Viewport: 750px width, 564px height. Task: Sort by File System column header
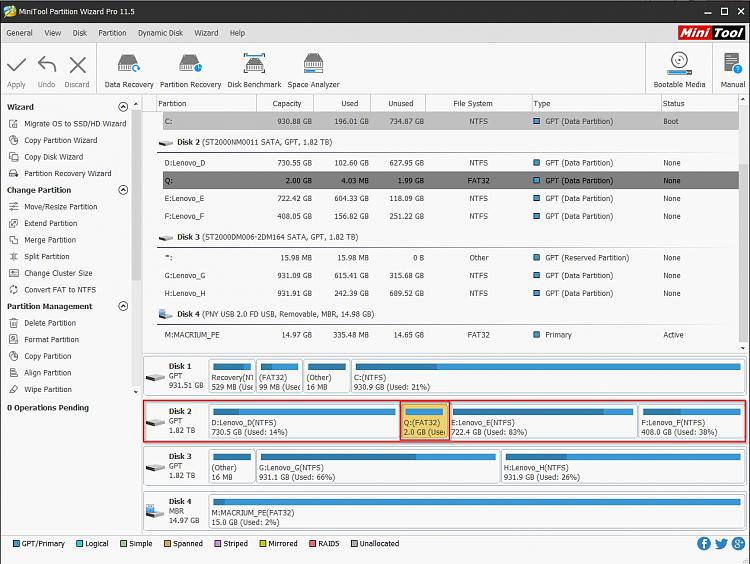pos(478,103)
